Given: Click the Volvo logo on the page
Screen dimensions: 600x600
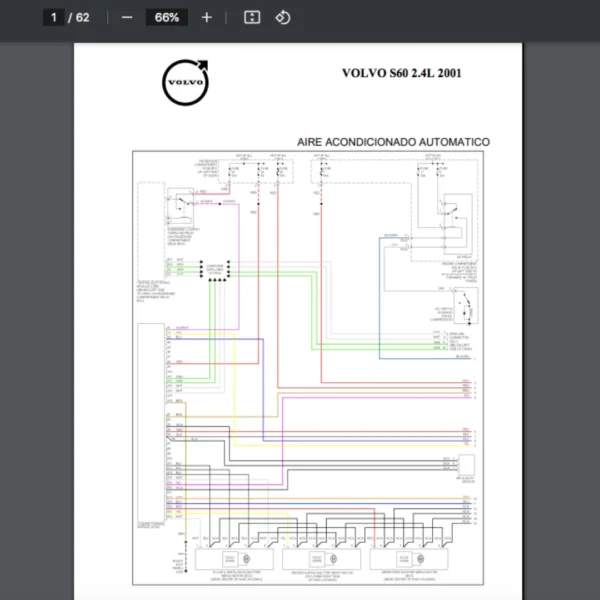Looking at the screenshot, I should pos(186,81).
